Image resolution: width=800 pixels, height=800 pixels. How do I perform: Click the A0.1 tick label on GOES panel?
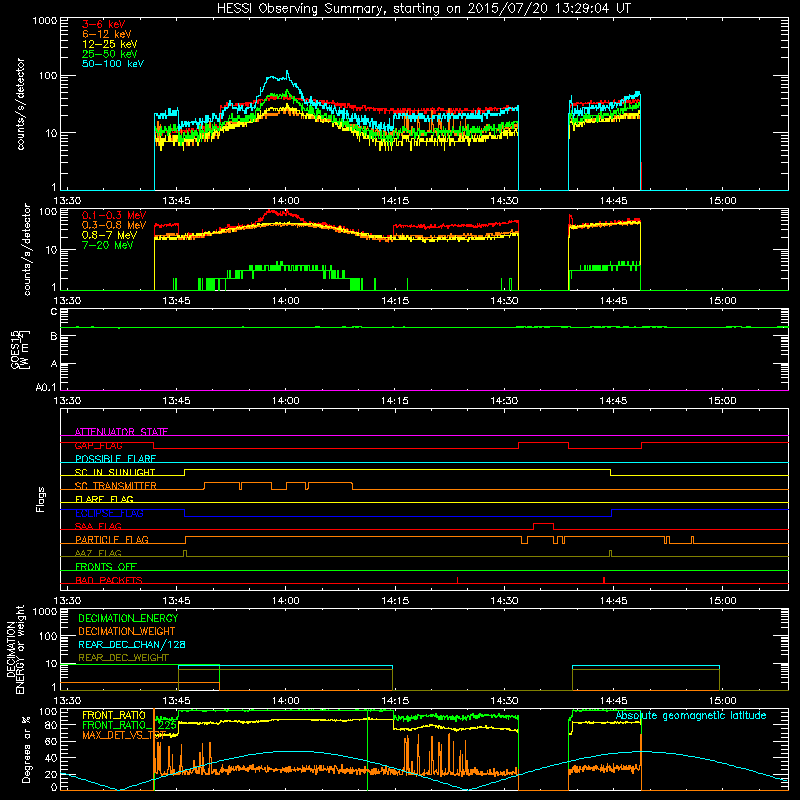[46, 388]
